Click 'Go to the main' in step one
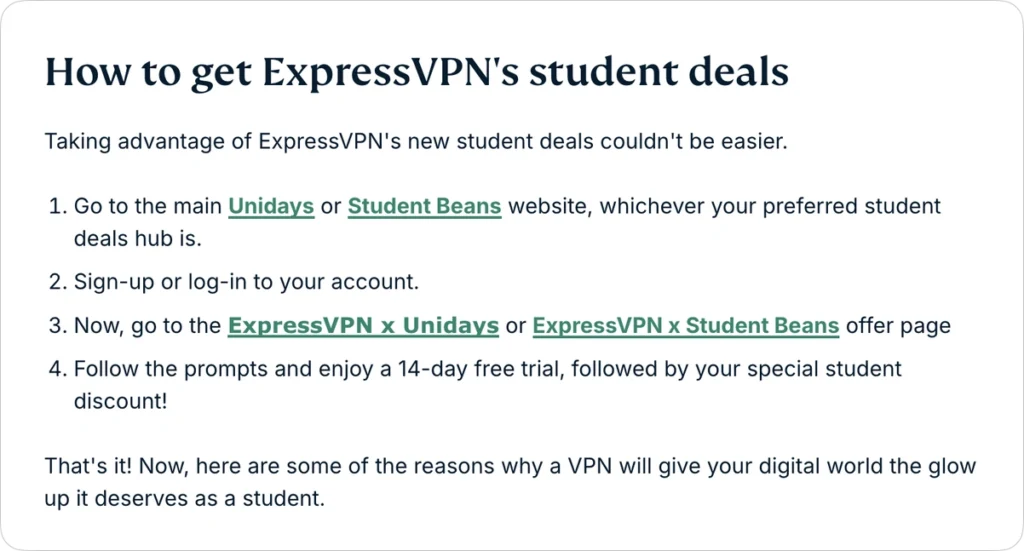This screenshot has width=1024, height=551. click(148, 207)
